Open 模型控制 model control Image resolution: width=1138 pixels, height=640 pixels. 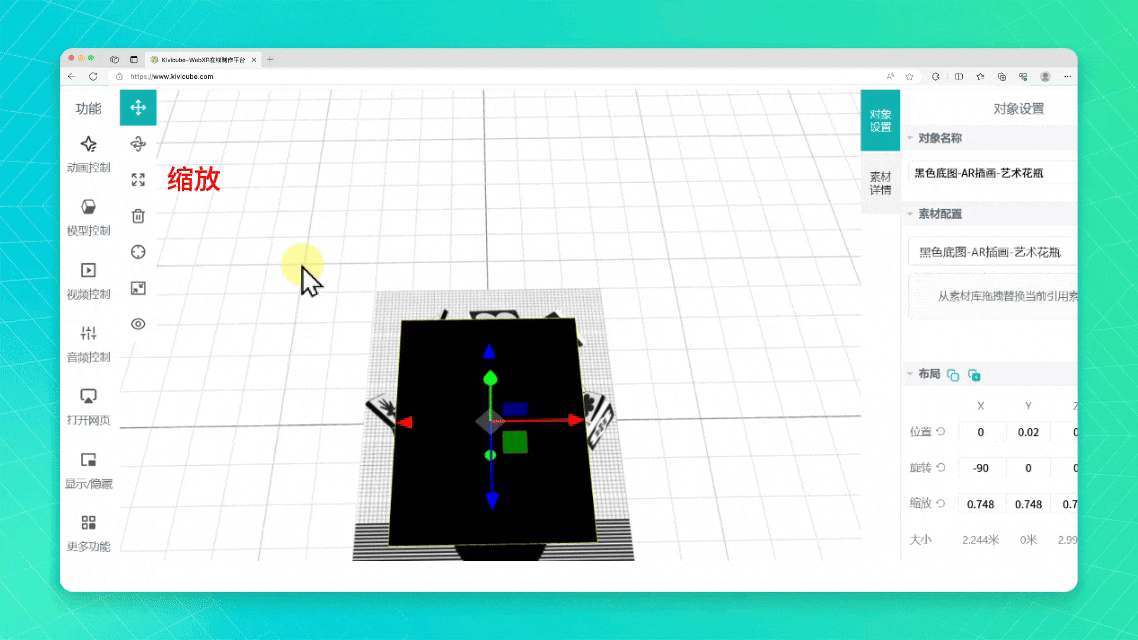point(88,216)
